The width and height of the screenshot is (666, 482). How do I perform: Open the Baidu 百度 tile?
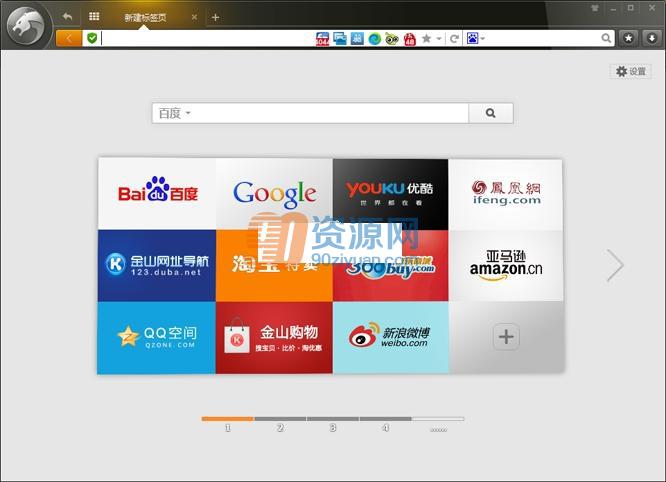(x=157, y=194)
